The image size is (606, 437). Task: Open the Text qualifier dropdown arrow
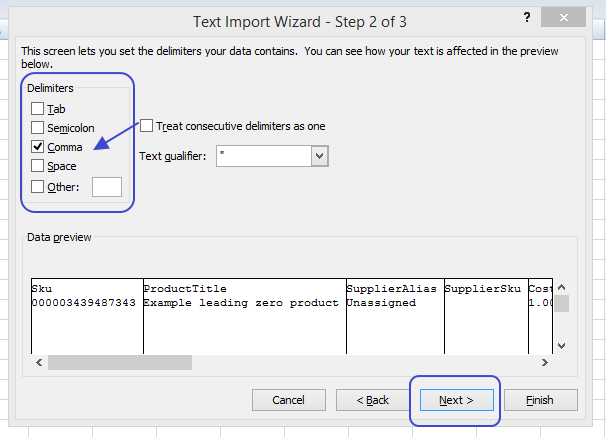point(320,156)
